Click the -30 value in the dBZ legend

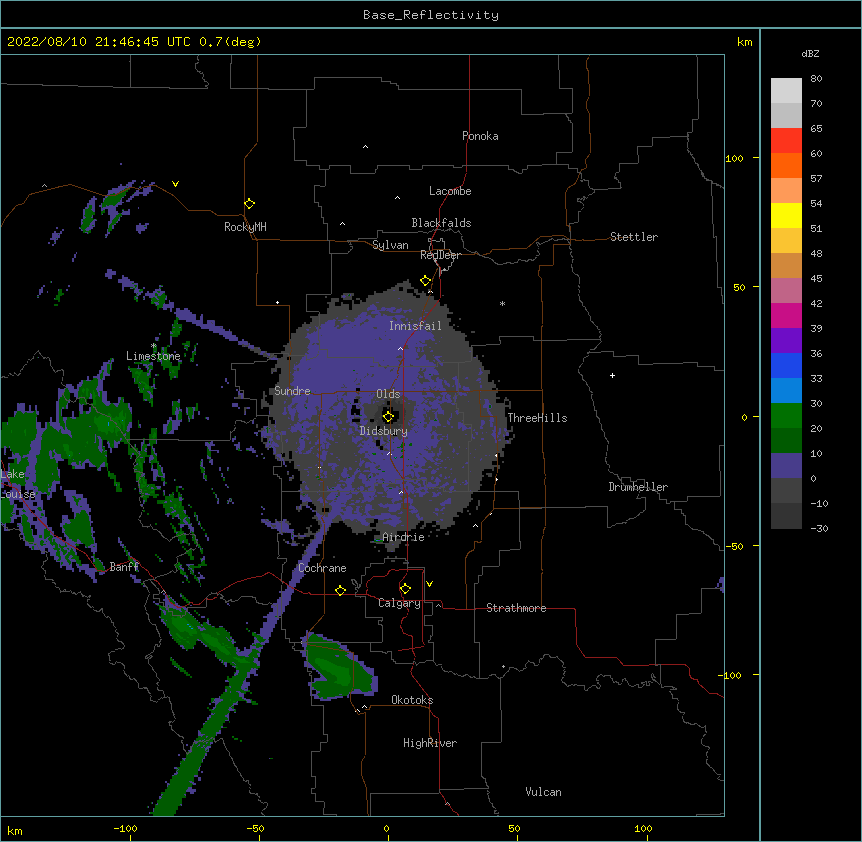(x=819, y=528)
